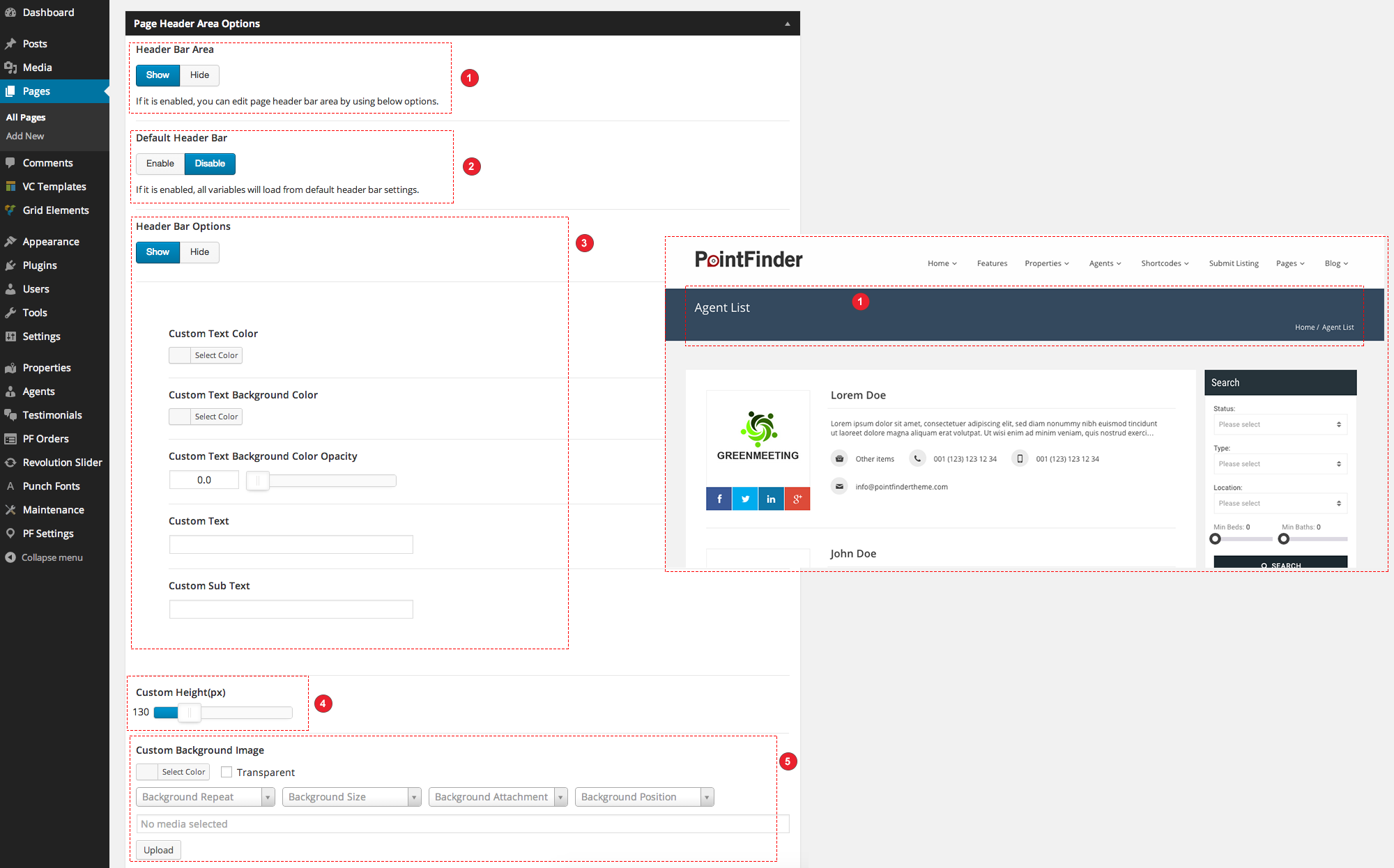Click the Facebook icon under GreenMeeting logo
Screen dimensions: 1394x868
[x=719, y=499]
